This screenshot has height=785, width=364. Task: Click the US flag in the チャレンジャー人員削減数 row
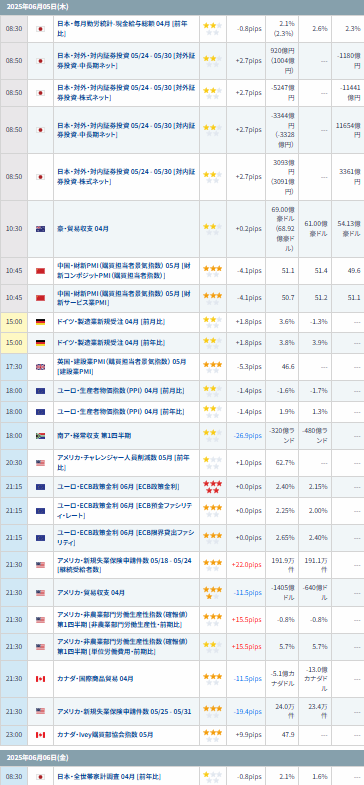(x=41, y=463)
